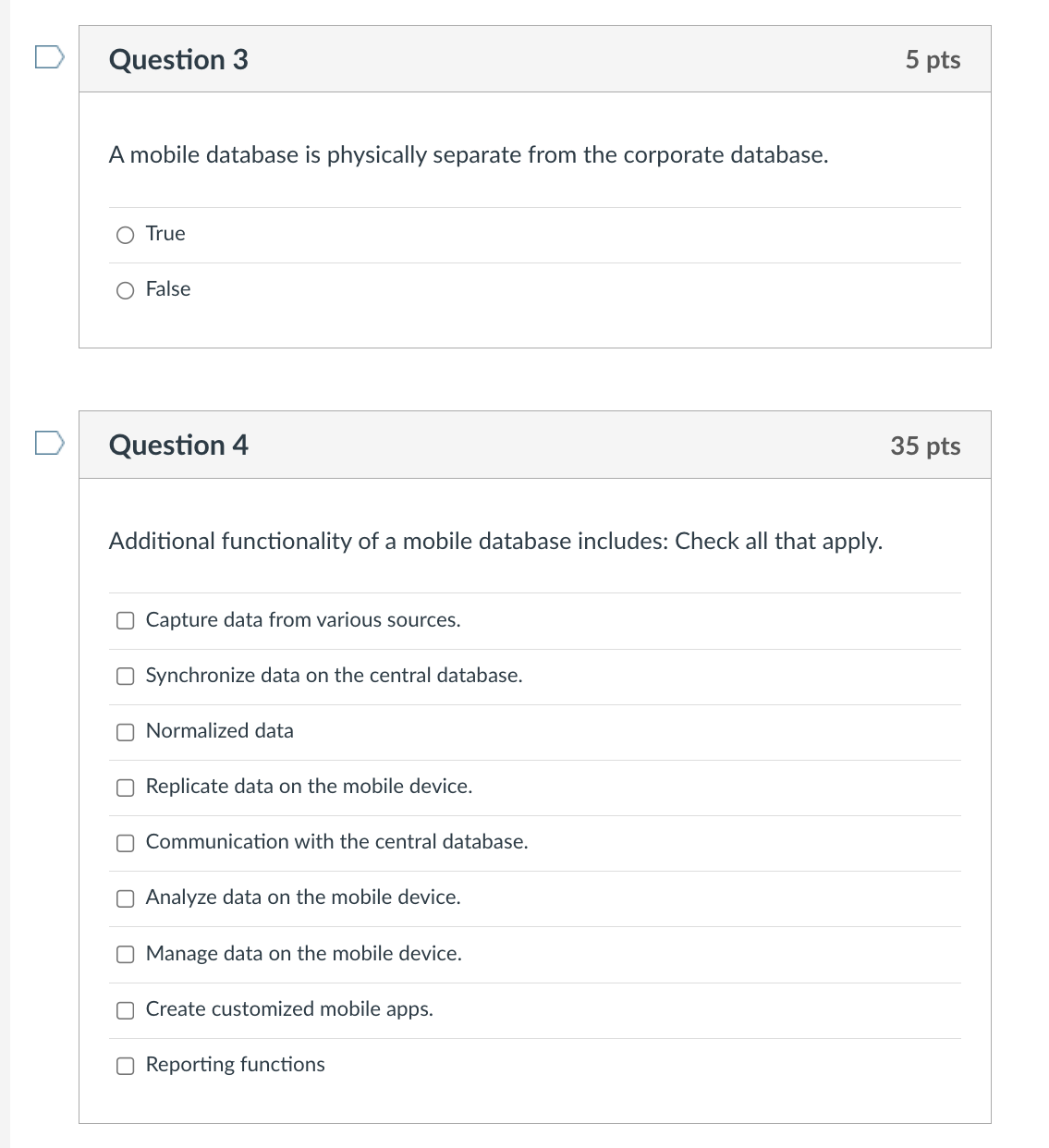
Task: Check the 'Normalized data' option
Action: [x=125, y=732]
